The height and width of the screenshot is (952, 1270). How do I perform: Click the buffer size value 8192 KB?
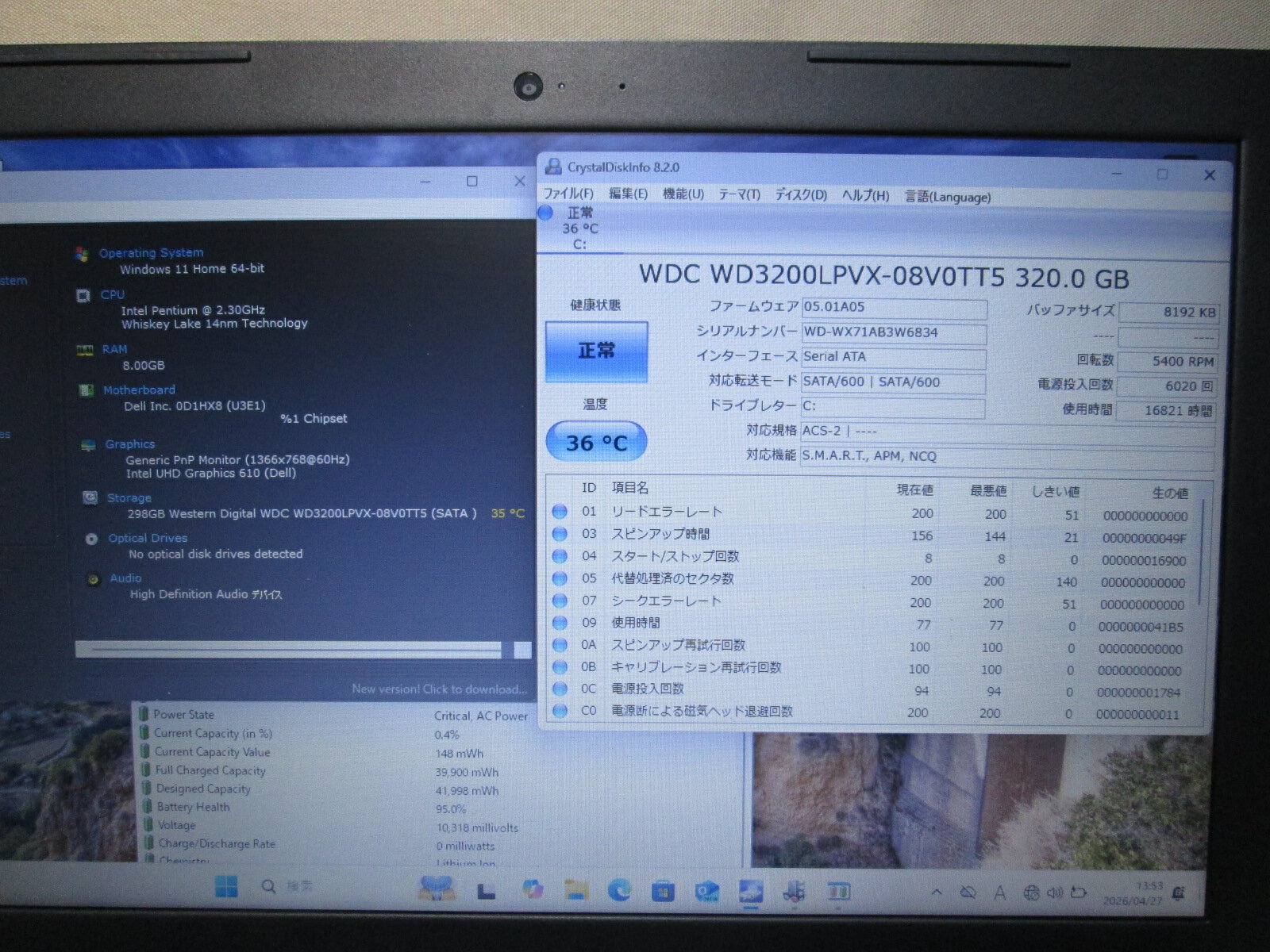tap(1168, 313)
